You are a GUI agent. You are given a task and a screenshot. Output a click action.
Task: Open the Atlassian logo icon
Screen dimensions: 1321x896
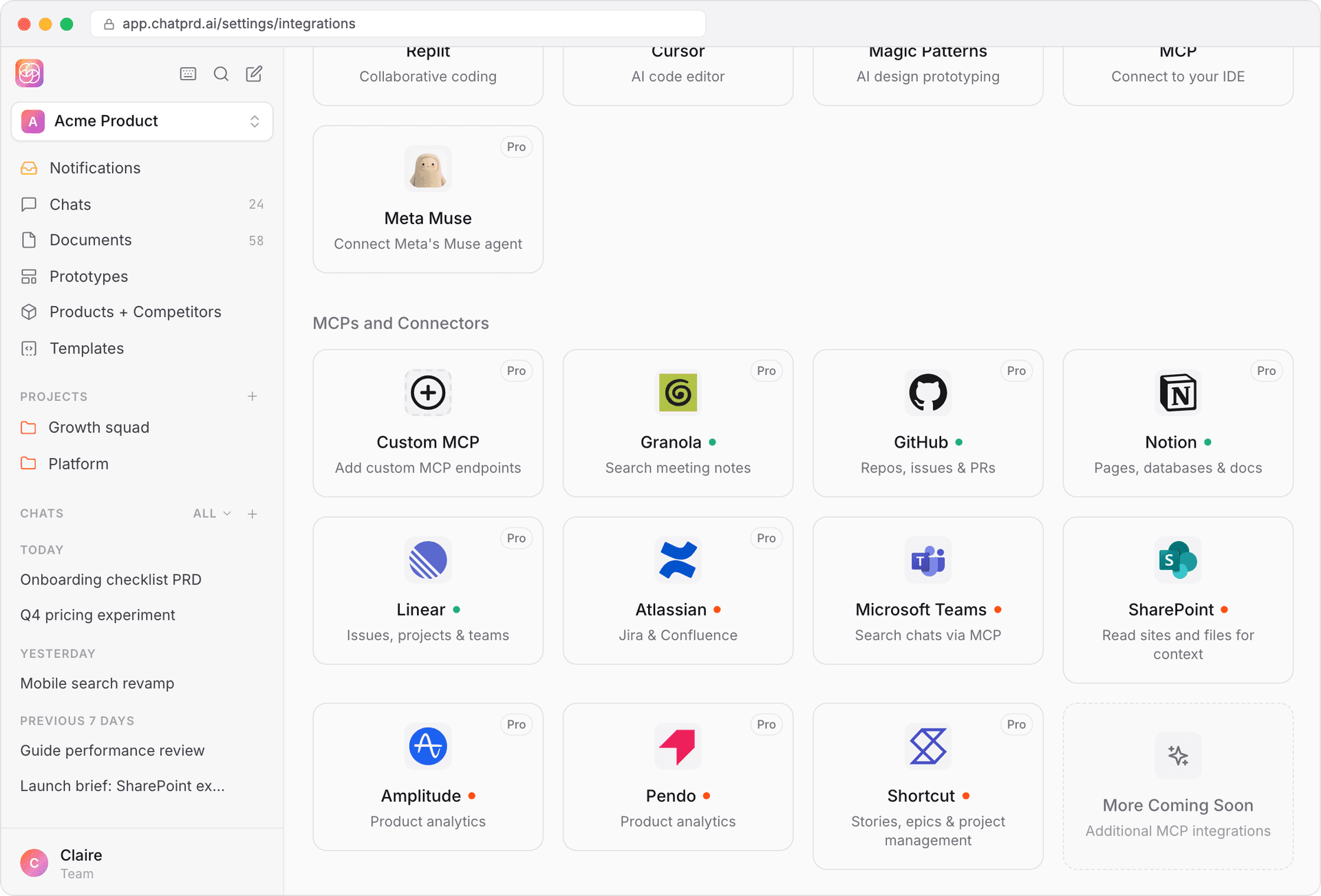pos(678,560)
